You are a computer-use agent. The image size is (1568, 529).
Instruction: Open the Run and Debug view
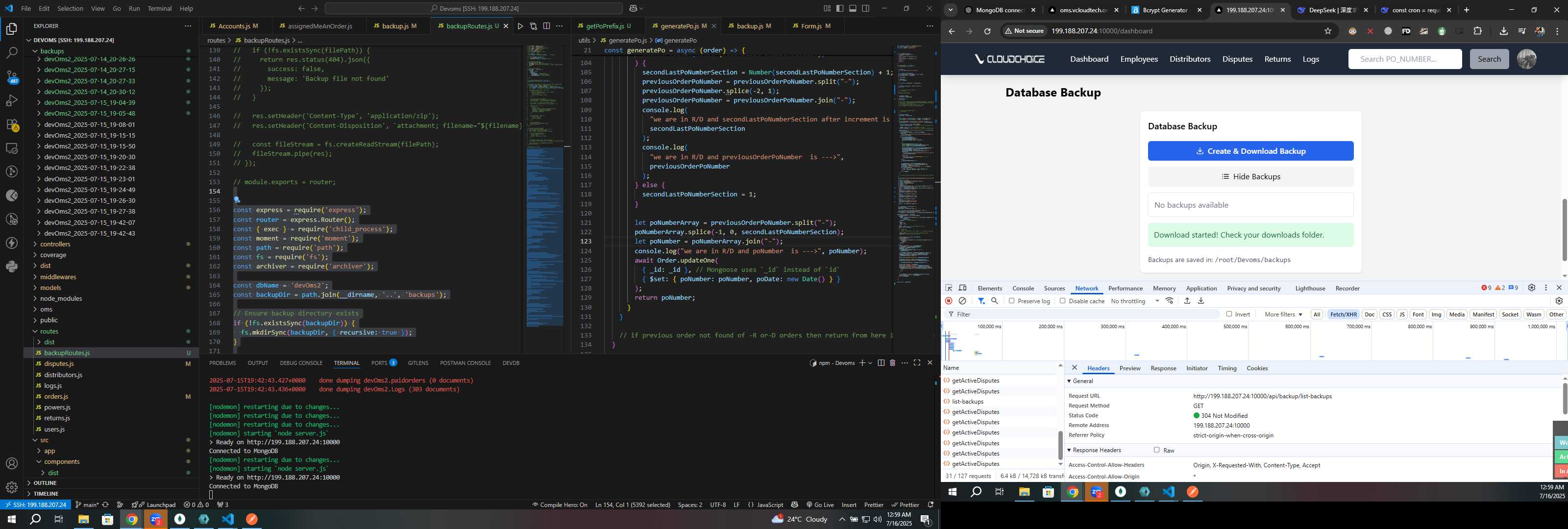click(12, 100)
